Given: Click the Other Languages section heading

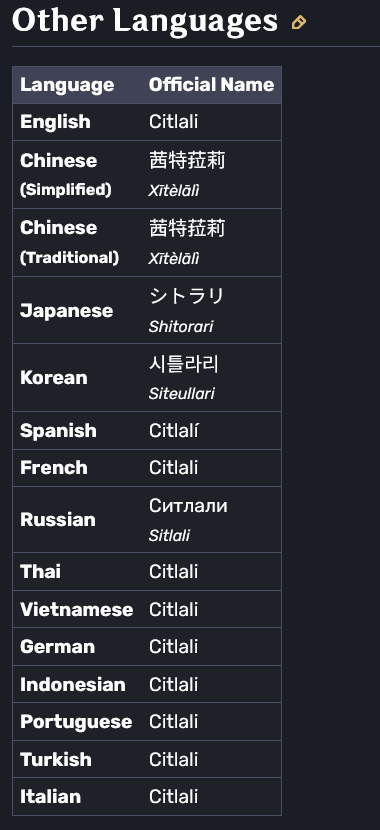Looking at the screenshot, I should click(144, 21).
